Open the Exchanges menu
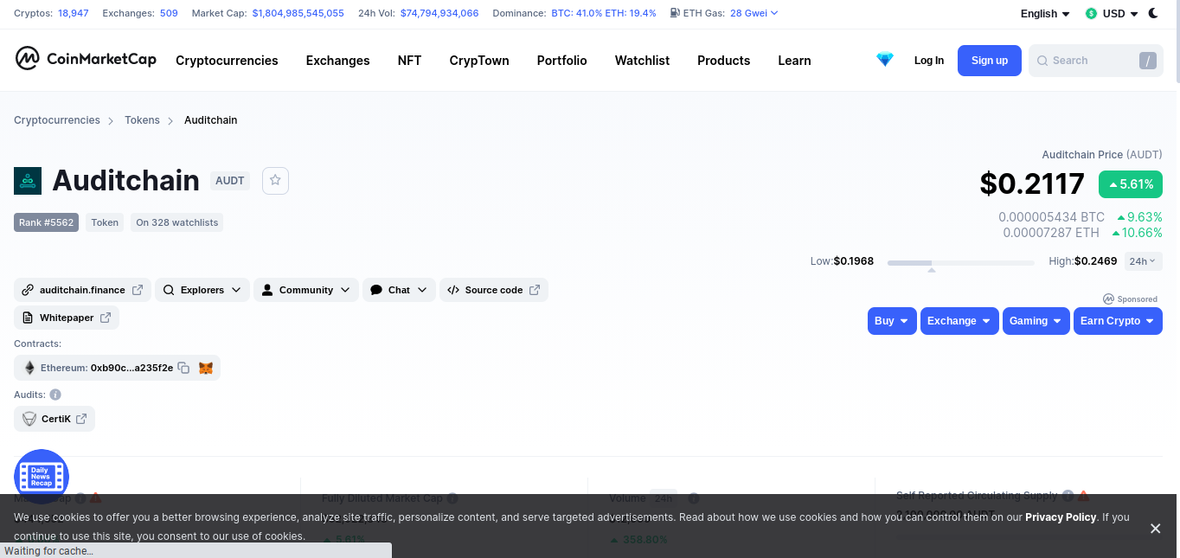The image size is (1180, 558). [338, 60]
